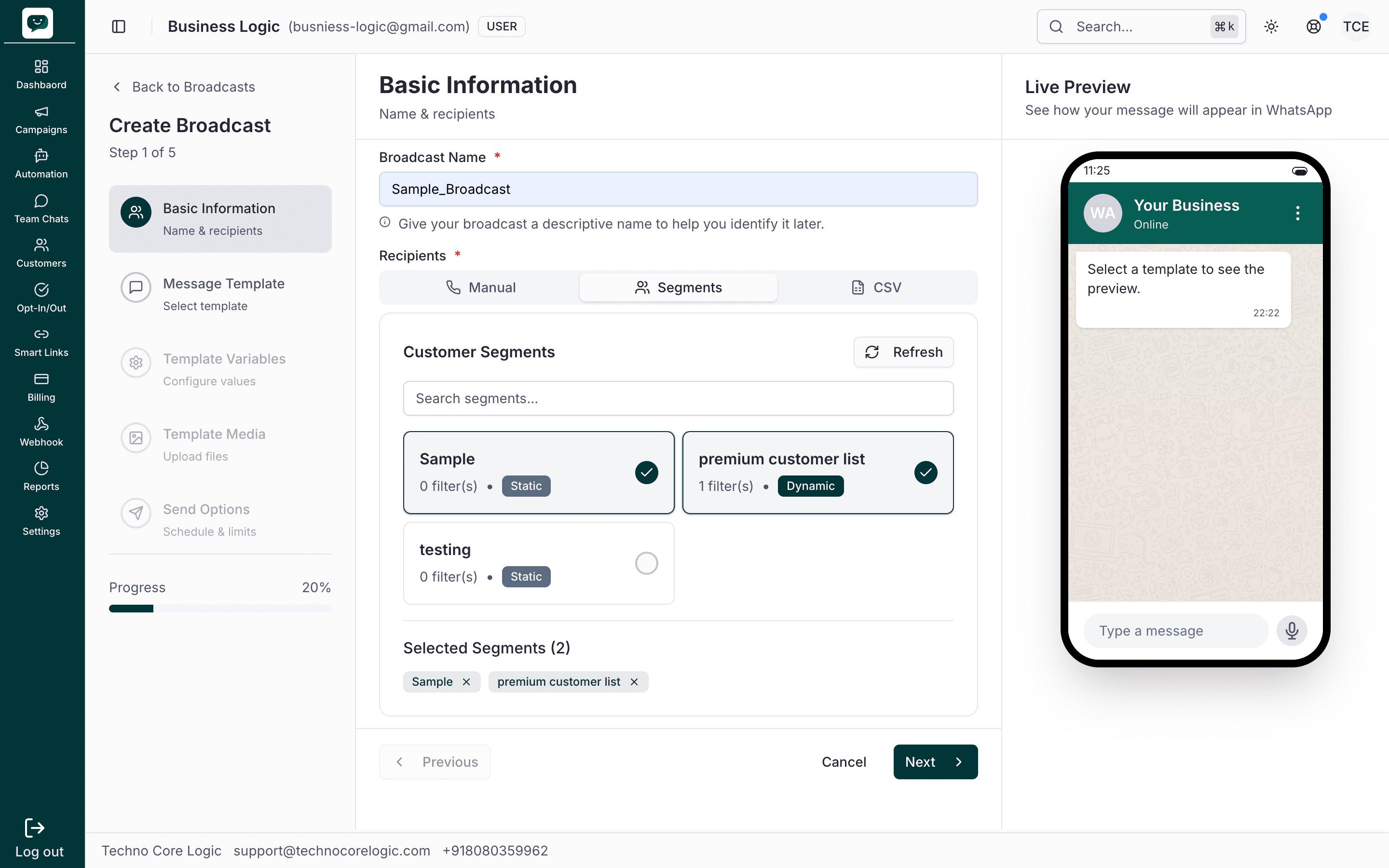Open Customers in the sidebar

pos(41,254)
